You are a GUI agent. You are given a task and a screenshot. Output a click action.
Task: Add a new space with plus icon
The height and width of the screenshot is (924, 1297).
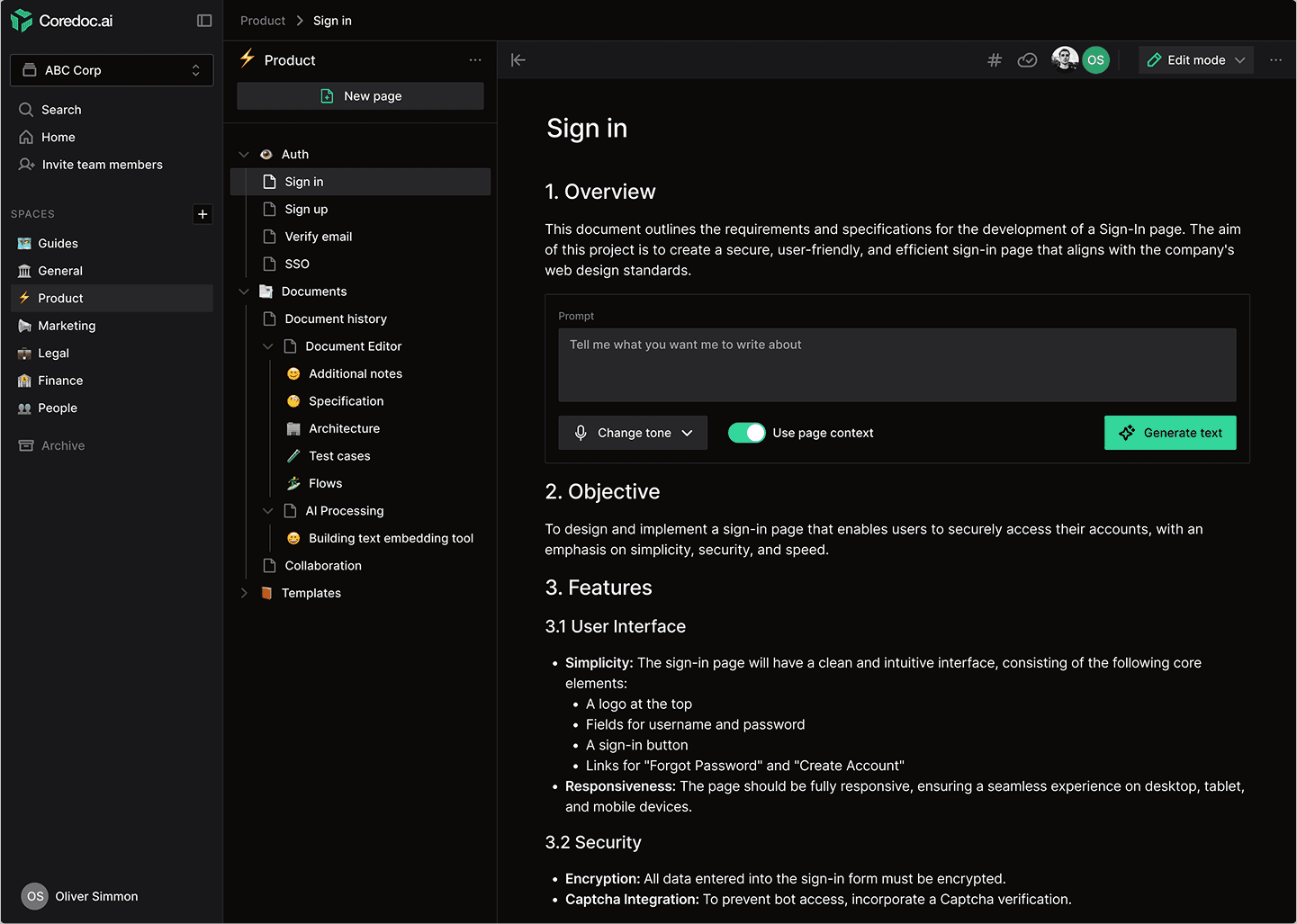point(203,214)
